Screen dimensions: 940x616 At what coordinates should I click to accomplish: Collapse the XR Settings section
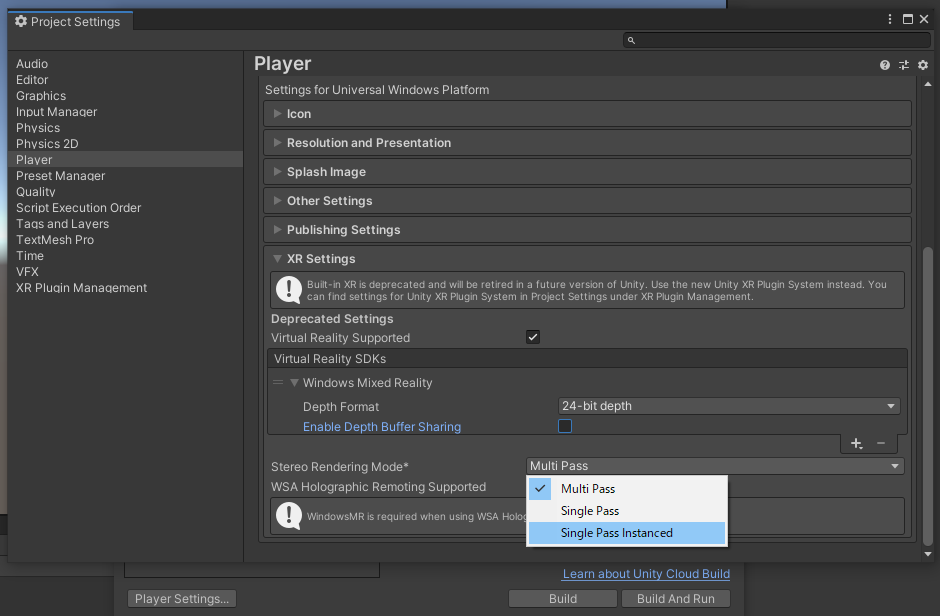(x=276, y=258)
